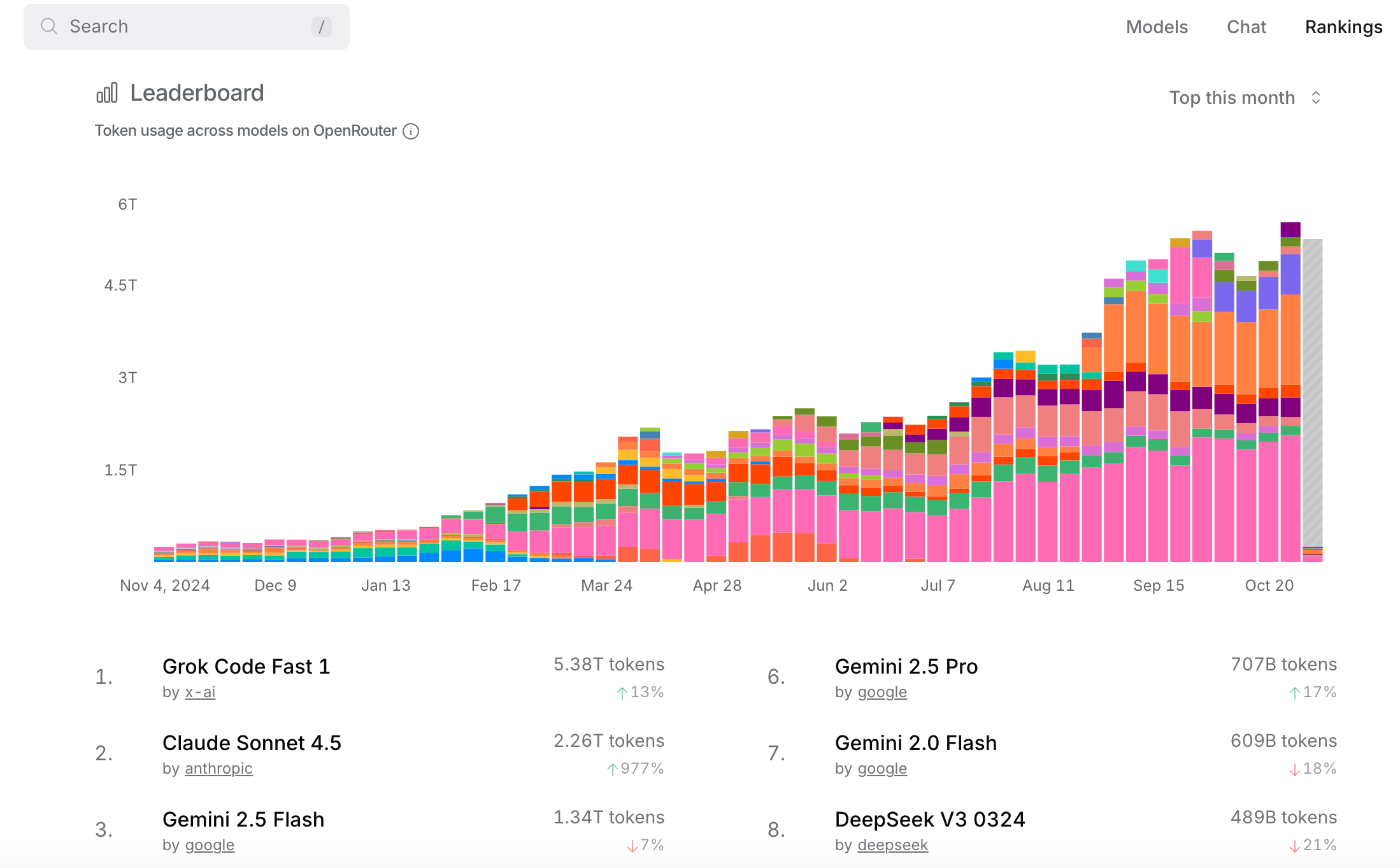Screen dimensions: 1400x868
Task: Open the x-ai provider link
Action: (200, 692)
